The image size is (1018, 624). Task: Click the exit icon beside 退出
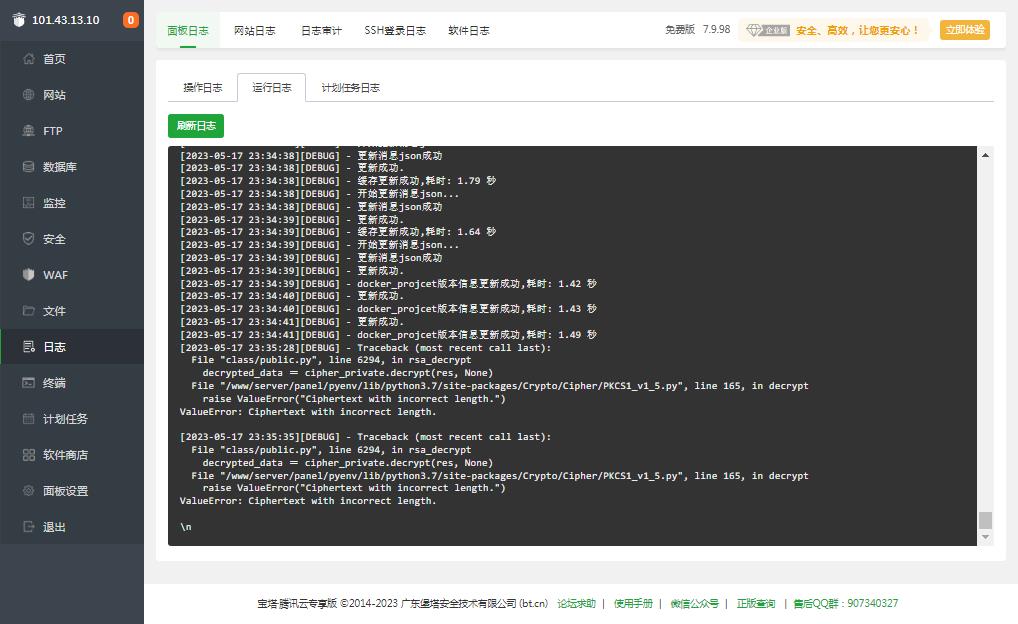[29, 527]
